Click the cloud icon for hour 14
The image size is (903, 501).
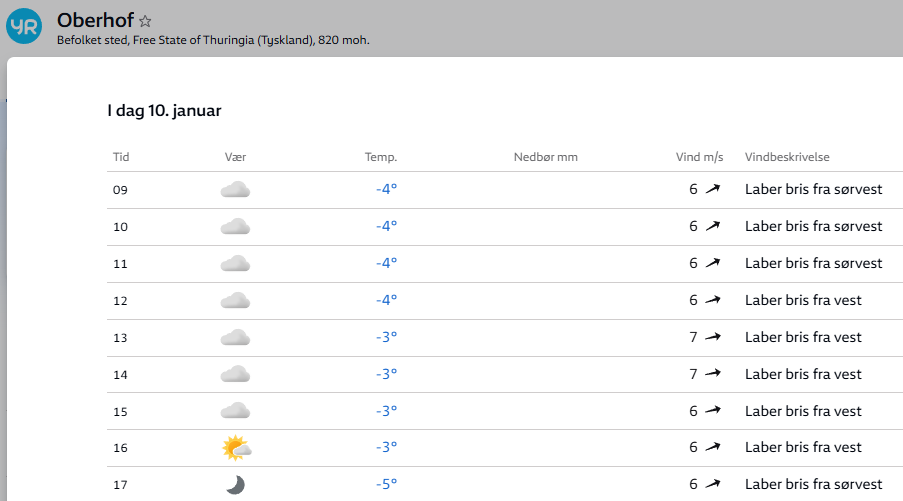[235, 374]
